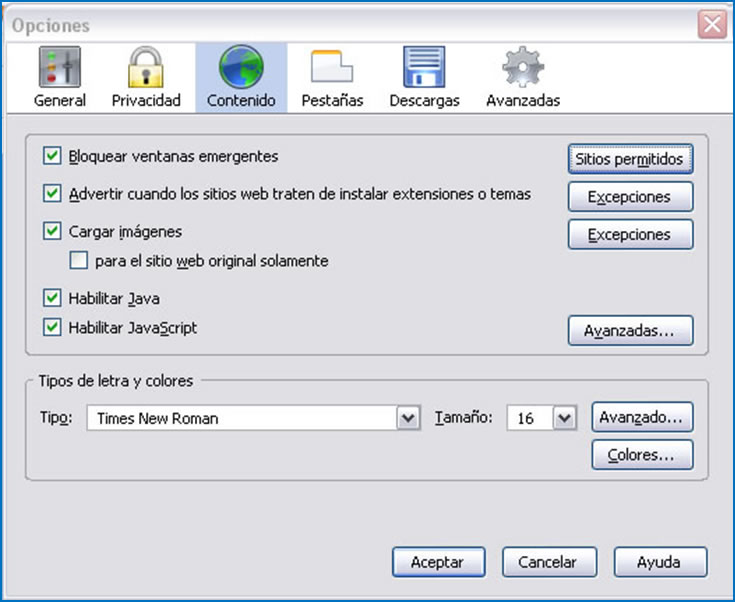Toggle the Habilitar JavaScript checkbox

52,327
